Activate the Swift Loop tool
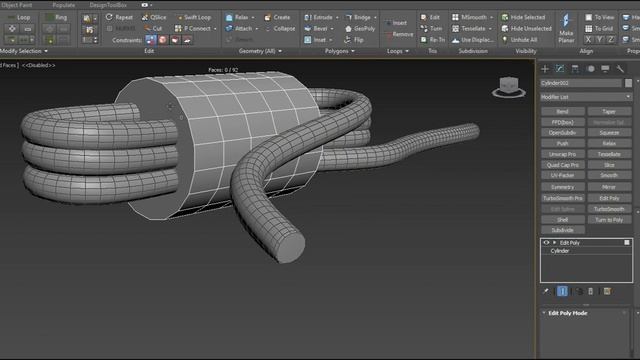The width and height of the screenshot is (640, 360). pyautogui.click(x=194, y=17)
